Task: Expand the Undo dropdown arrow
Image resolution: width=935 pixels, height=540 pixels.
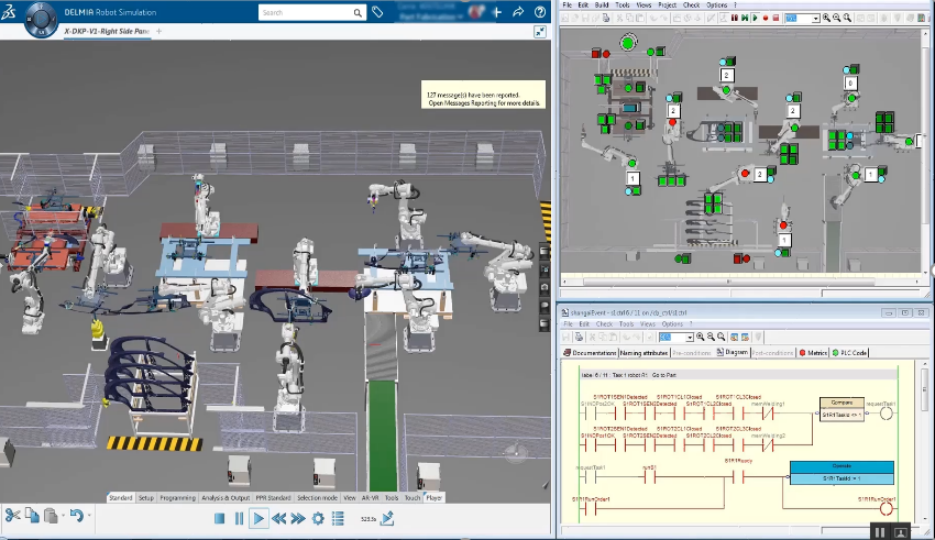Action: [90, 517]
